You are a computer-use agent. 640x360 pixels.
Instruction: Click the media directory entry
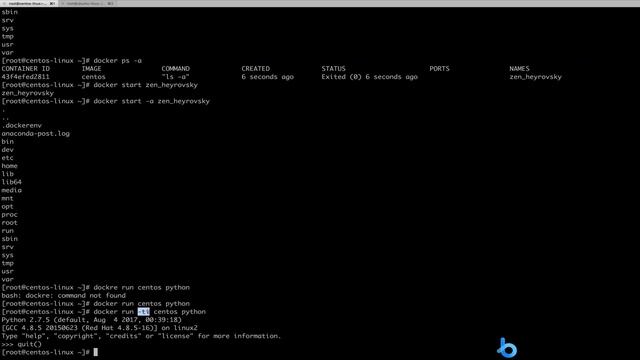(x=11, y=190)
